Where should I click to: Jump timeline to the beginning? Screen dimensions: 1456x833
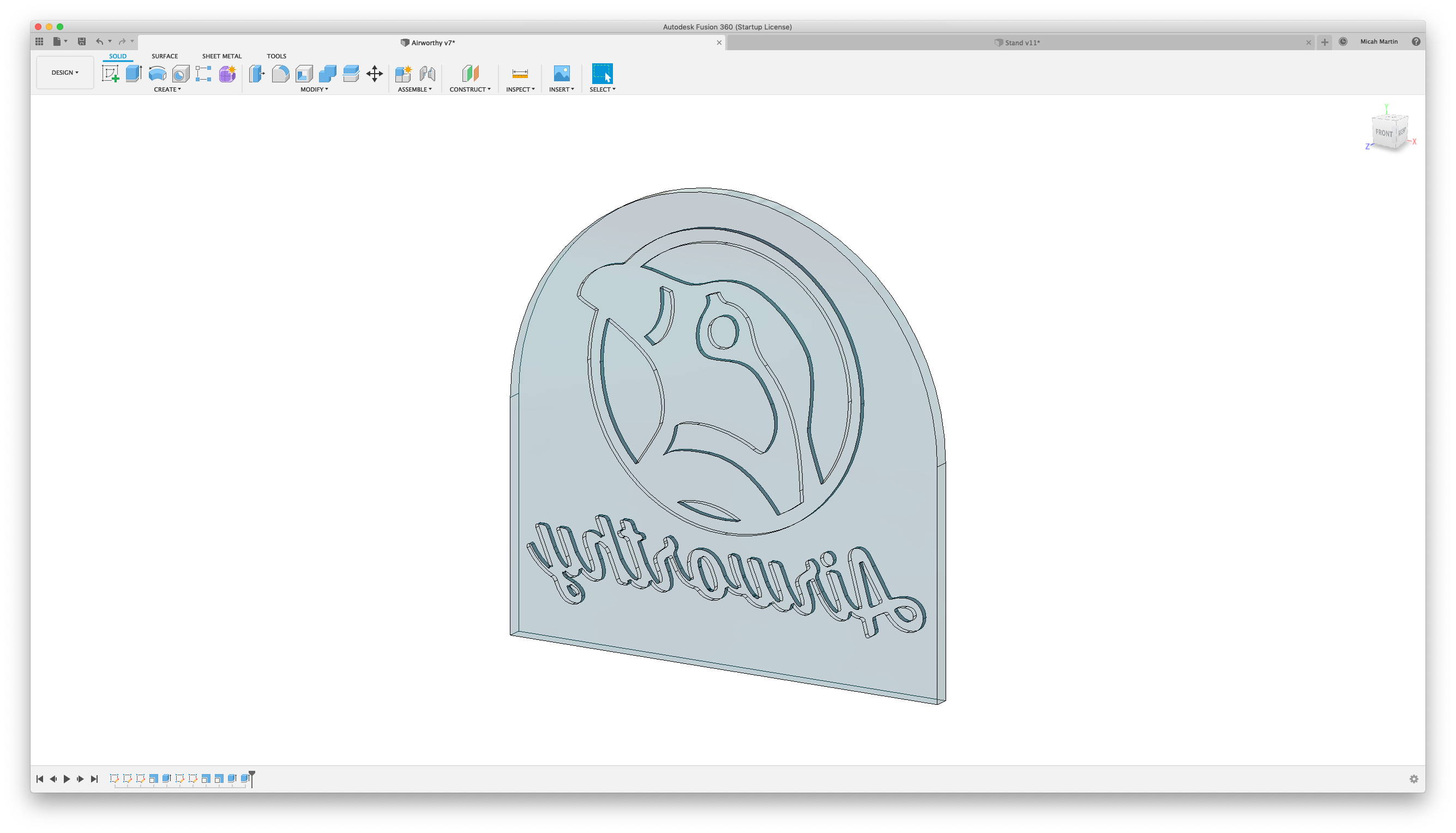tap(39, 779)
